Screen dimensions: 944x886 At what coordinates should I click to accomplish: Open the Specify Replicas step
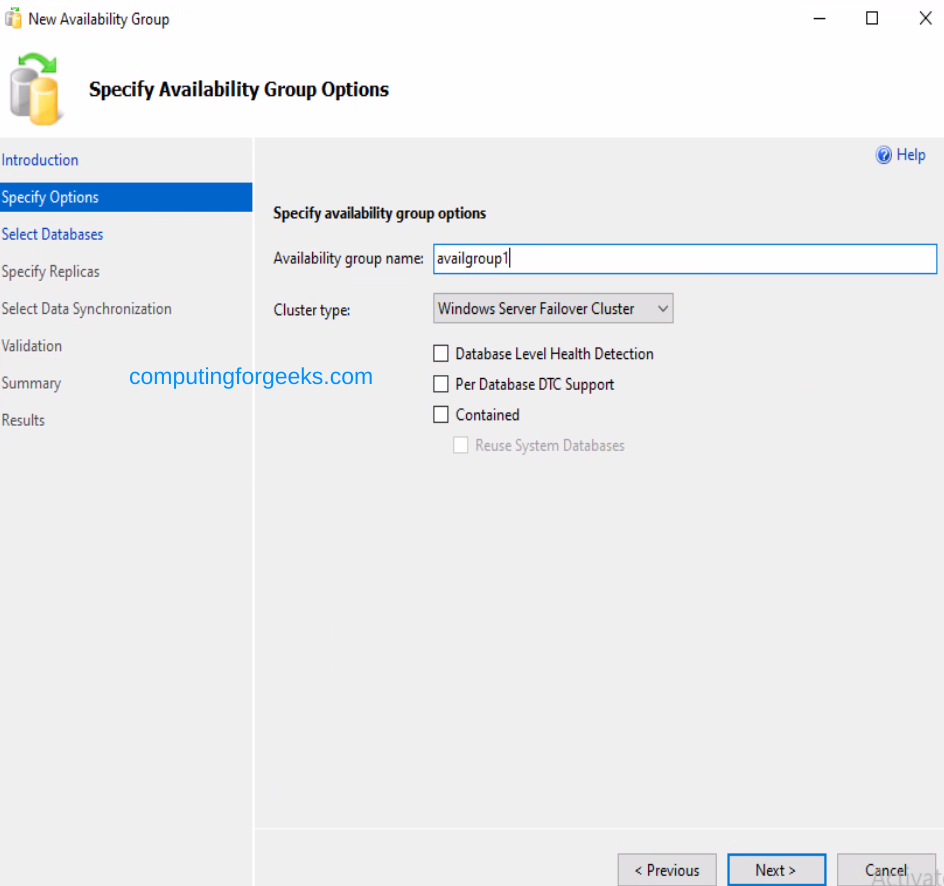point(50,271)
